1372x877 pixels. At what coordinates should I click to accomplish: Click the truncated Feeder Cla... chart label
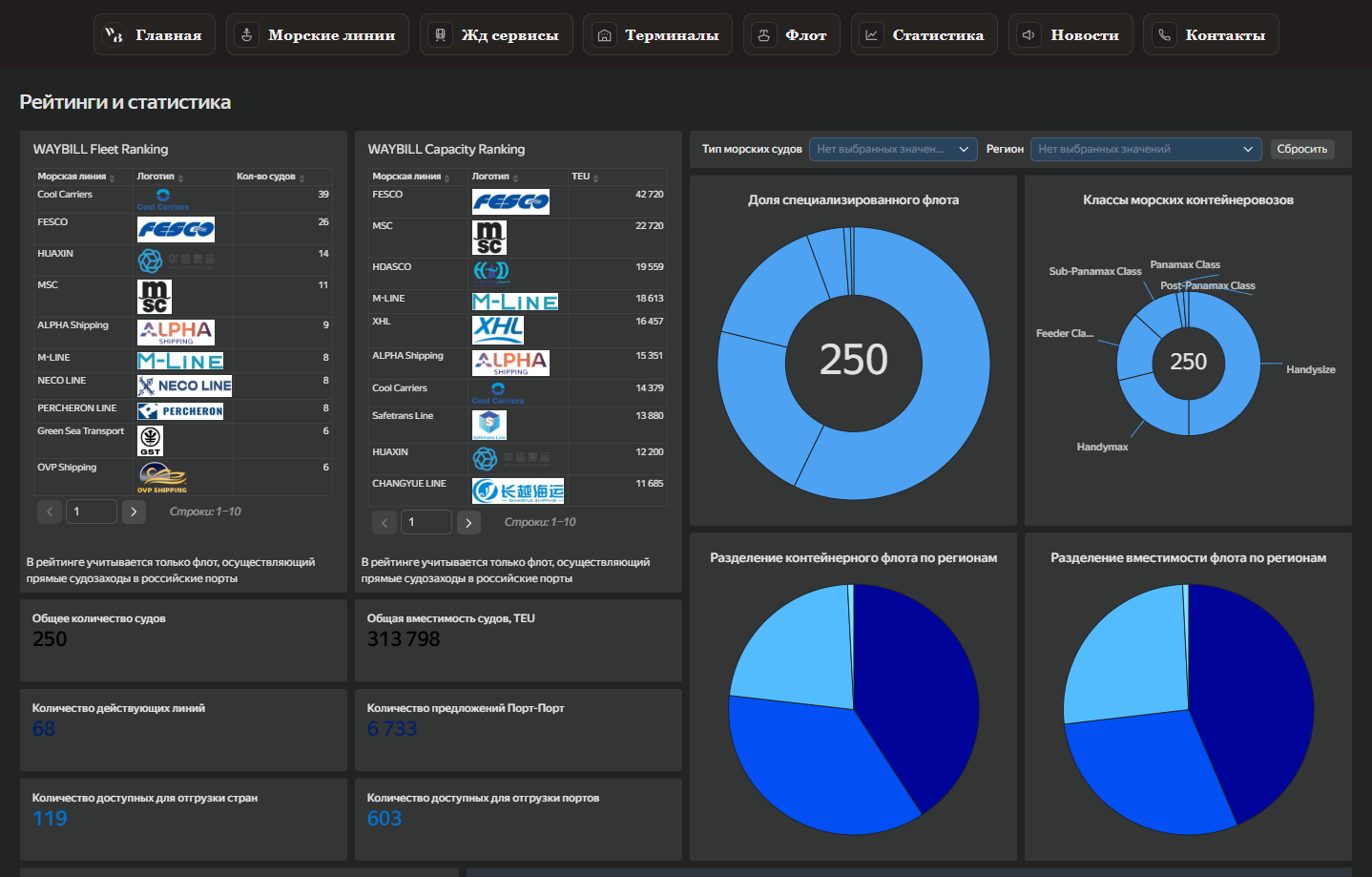[x=1065, y=333]
